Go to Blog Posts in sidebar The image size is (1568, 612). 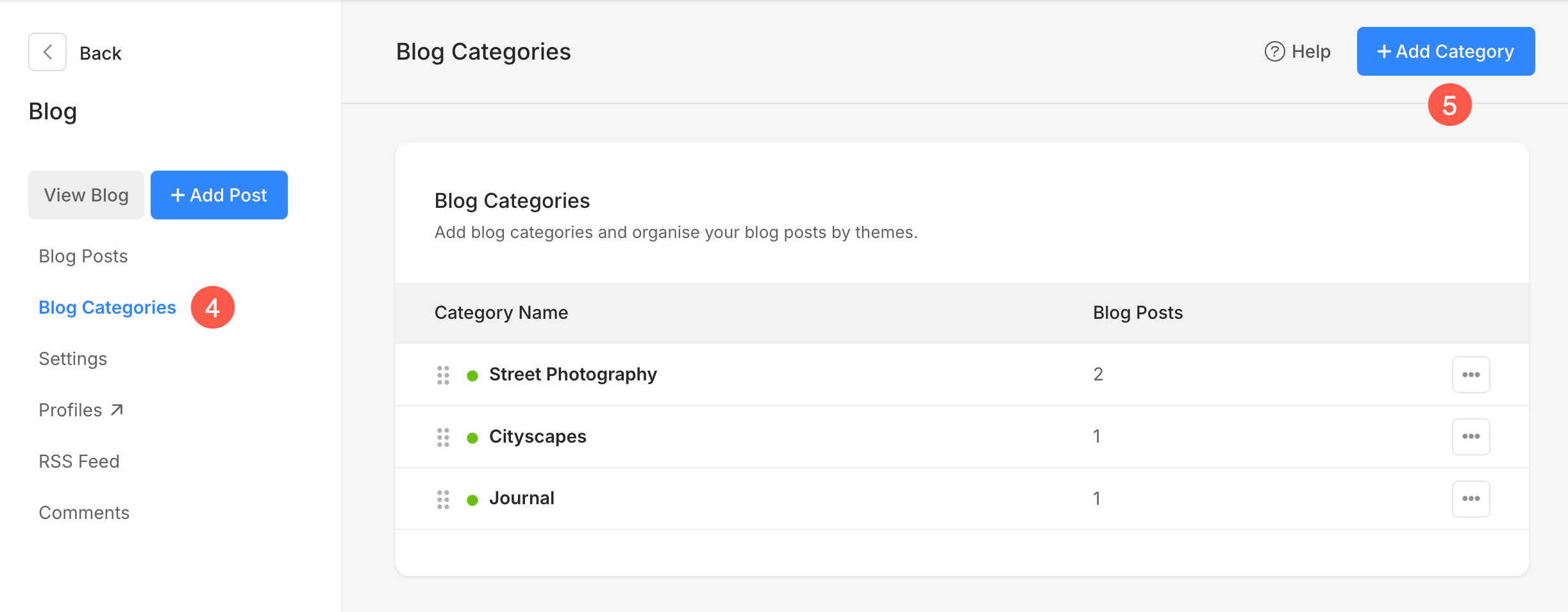tap(83, 256)
